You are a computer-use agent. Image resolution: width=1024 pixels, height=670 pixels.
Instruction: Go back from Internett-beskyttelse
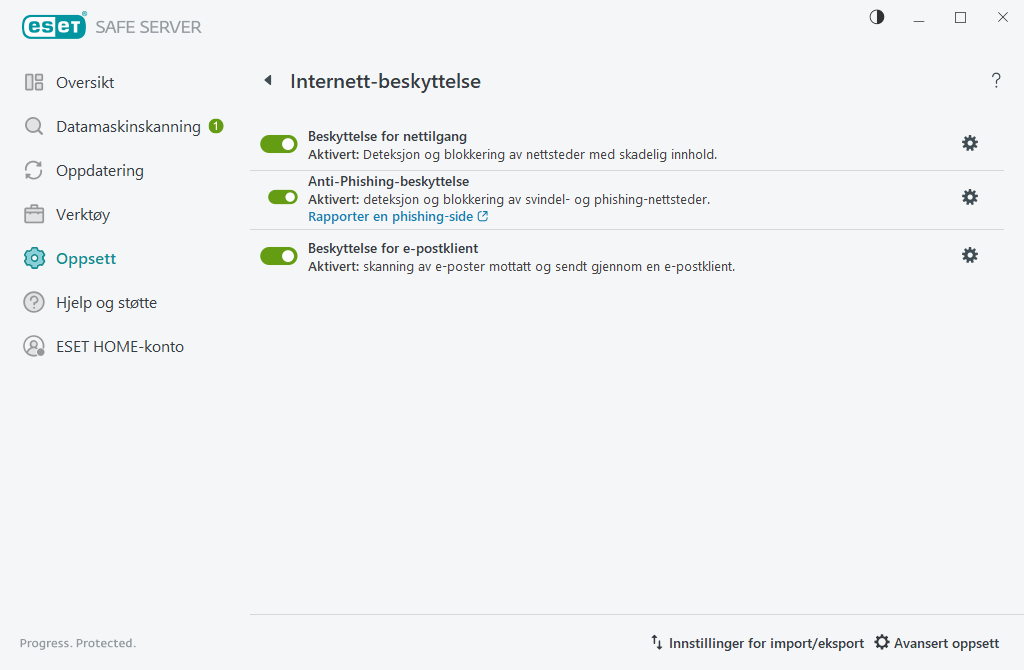point(267,80)
